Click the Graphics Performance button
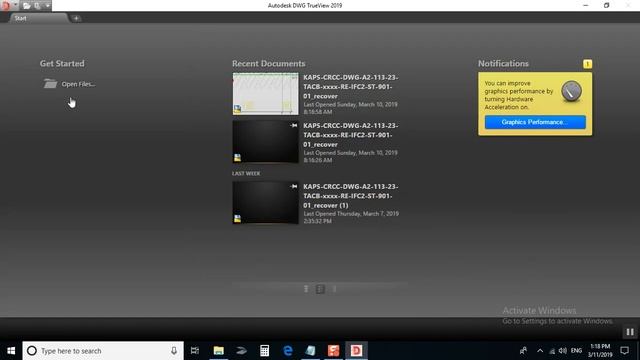The height and width of the screenshot is (360, 640). coord(535,122)
